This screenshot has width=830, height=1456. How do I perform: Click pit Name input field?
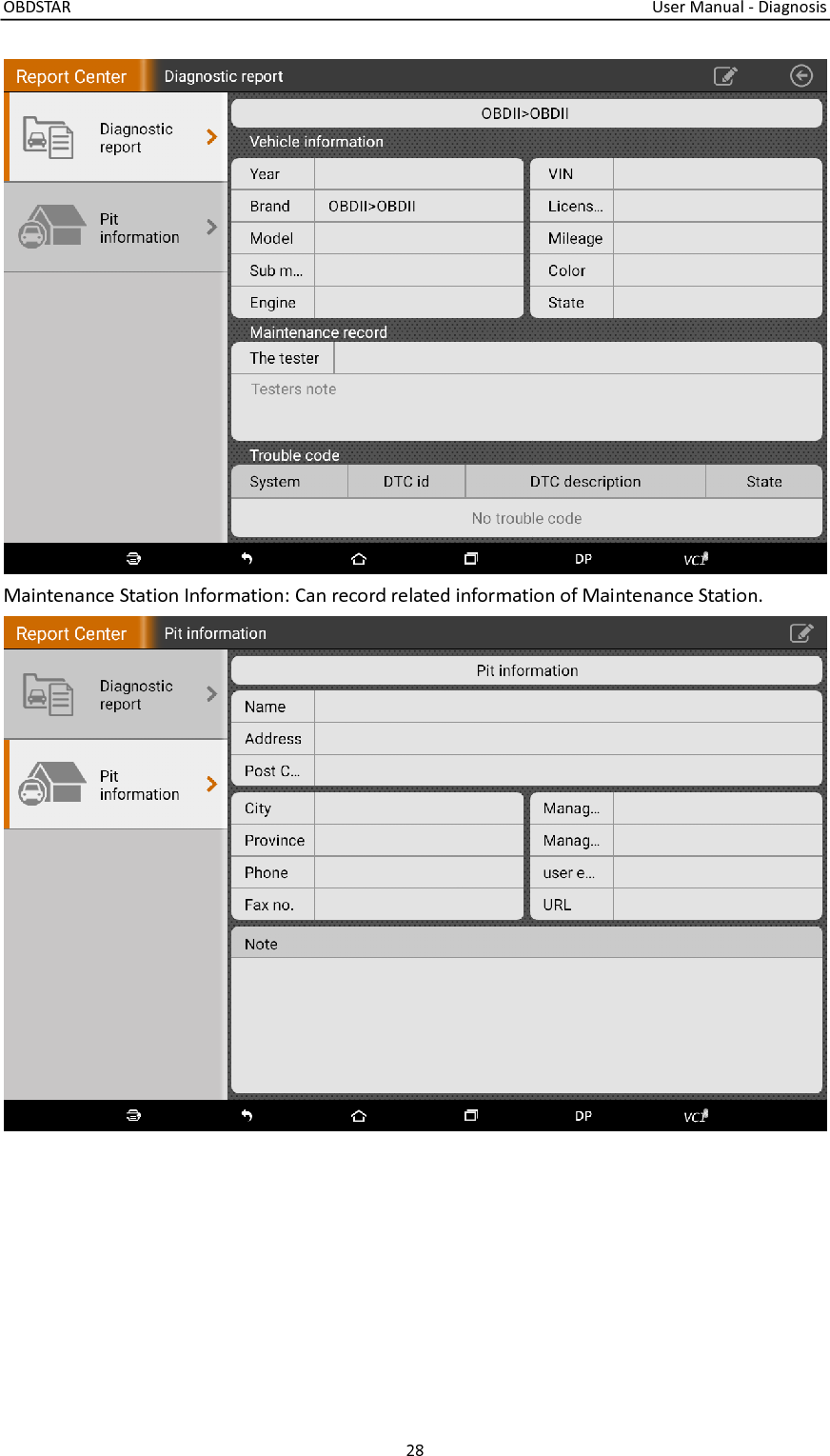568,707
